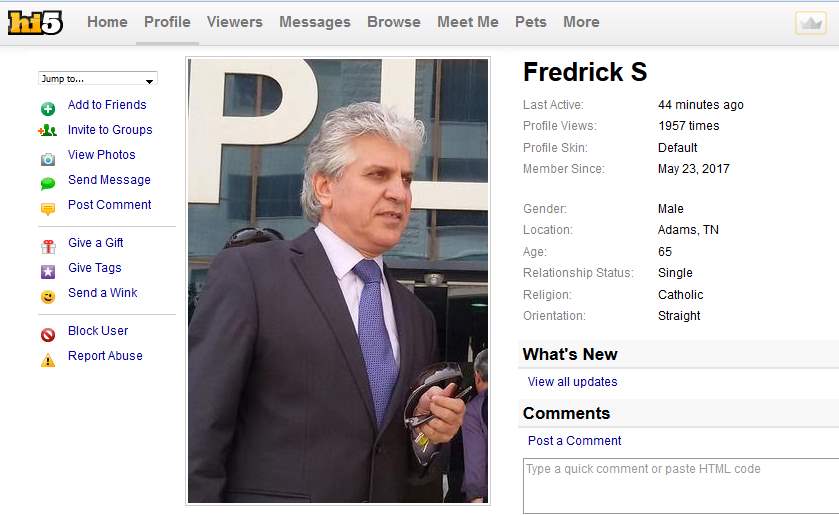Click the smiley Send a Wink icon
This screenshot has width=839, height=515.
(x=48, y=297)
